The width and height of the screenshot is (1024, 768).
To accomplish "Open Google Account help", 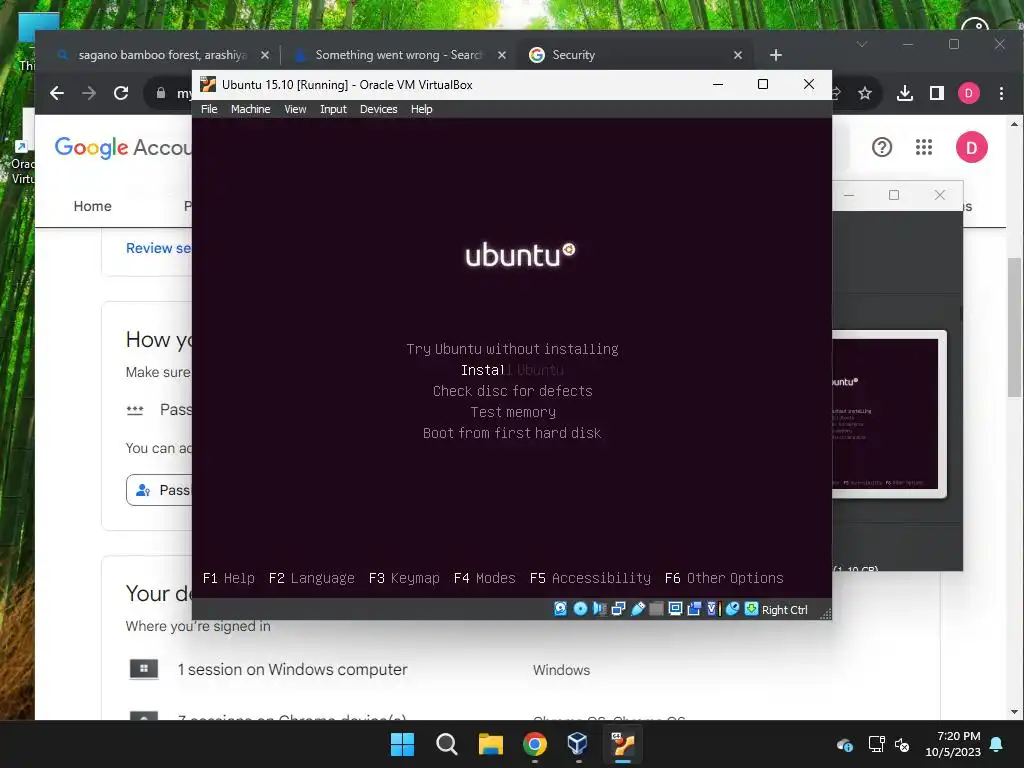I will coord(882,147).
